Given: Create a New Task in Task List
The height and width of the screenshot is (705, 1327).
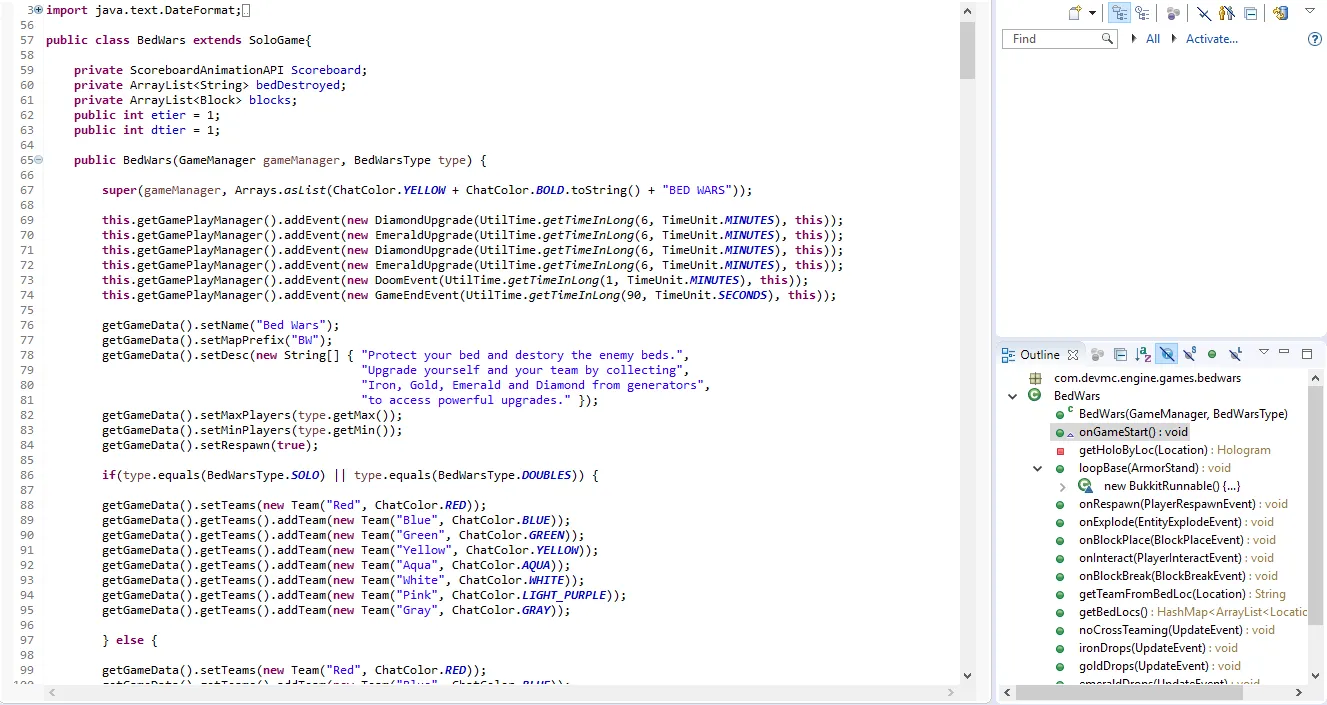Looking at the screenshot, I should pos(1075,13).
